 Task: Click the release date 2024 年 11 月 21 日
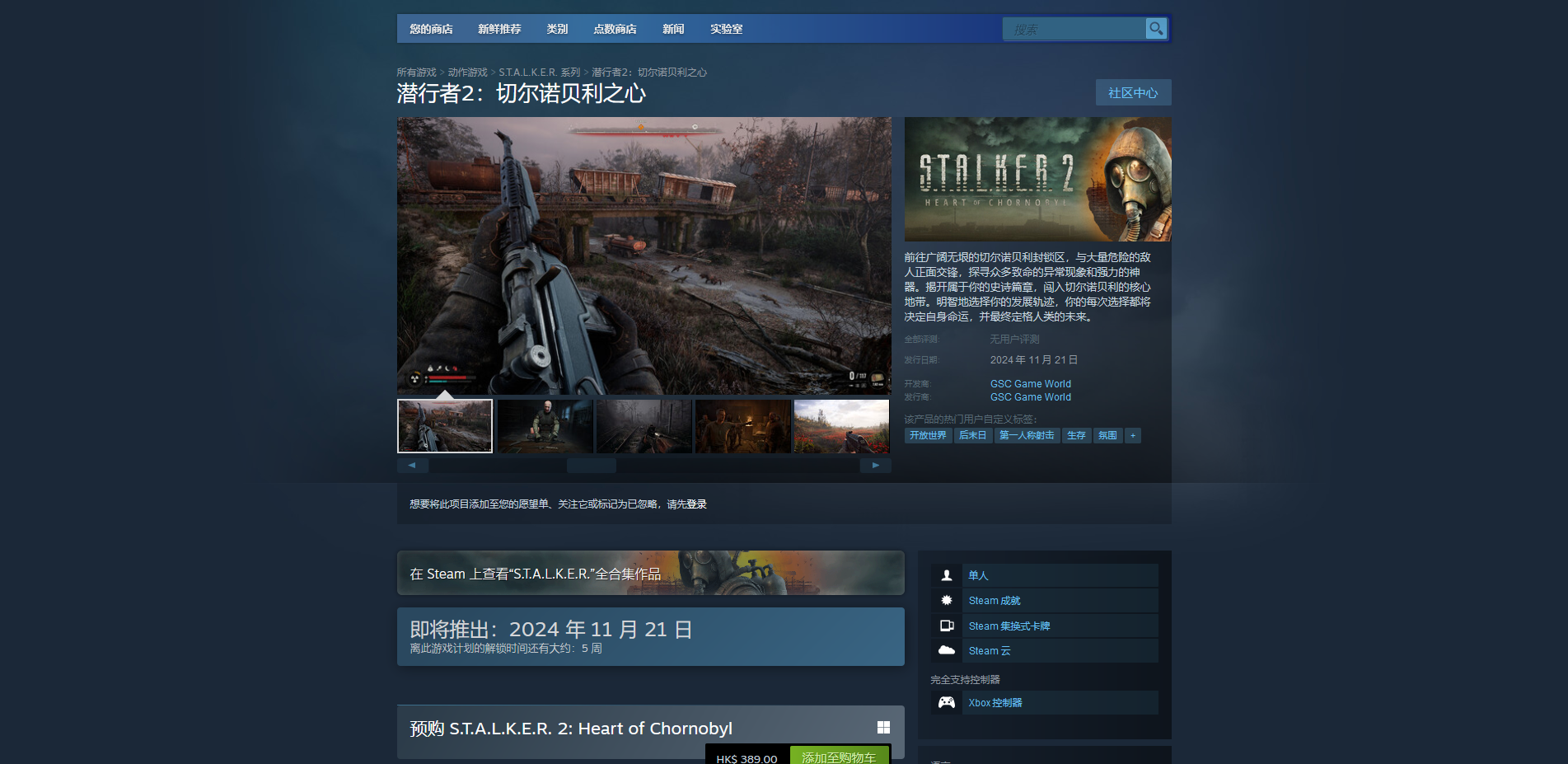[1034, 360]
